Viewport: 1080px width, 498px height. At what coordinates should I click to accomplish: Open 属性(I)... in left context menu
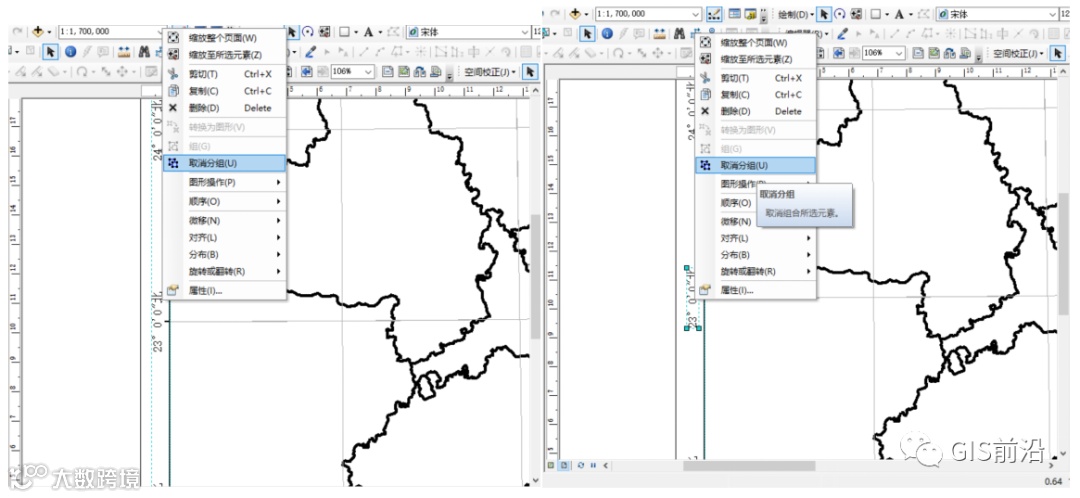point(224,291)
